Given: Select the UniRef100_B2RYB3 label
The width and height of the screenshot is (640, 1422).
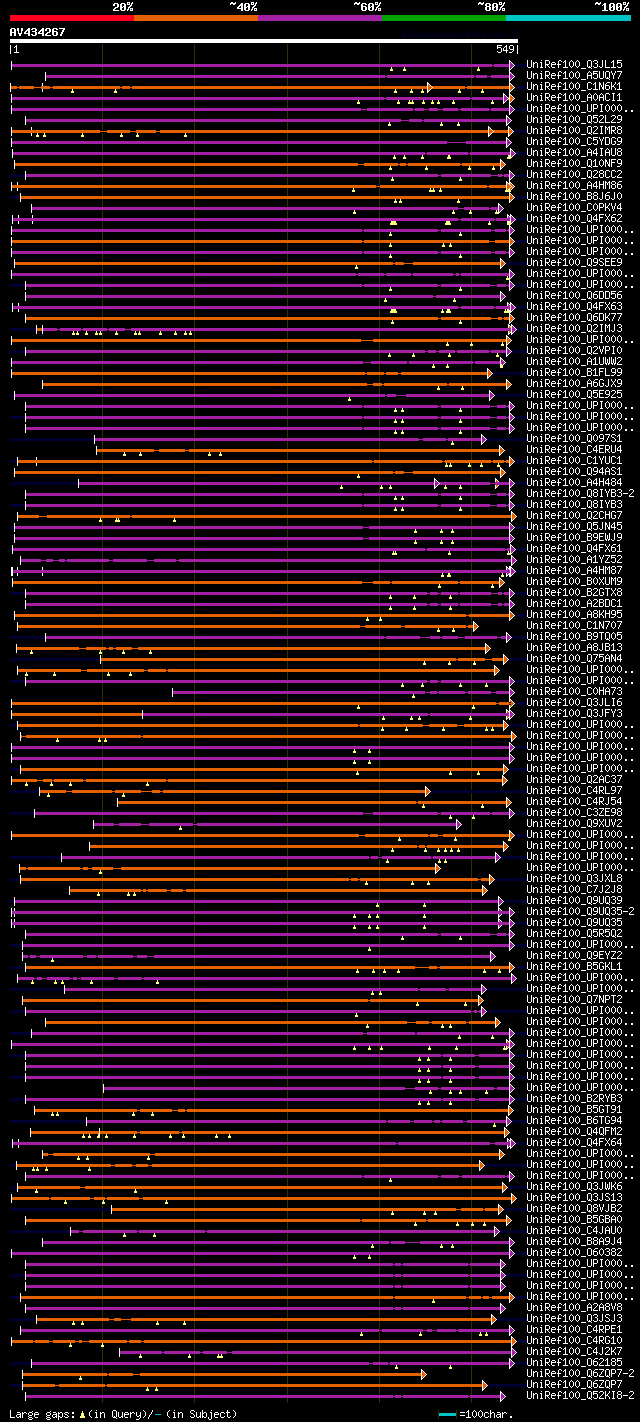Looking at the screenshot, I should [574, 1098].
